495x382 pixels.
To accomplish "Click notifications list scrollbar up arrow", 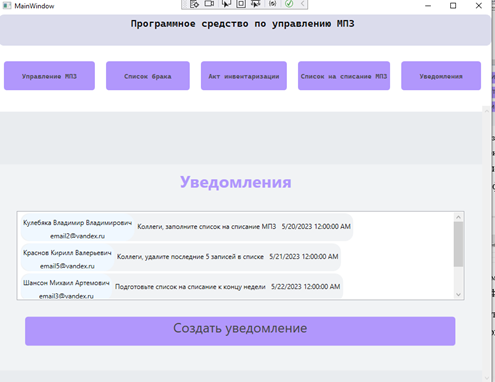I will 458,217.
